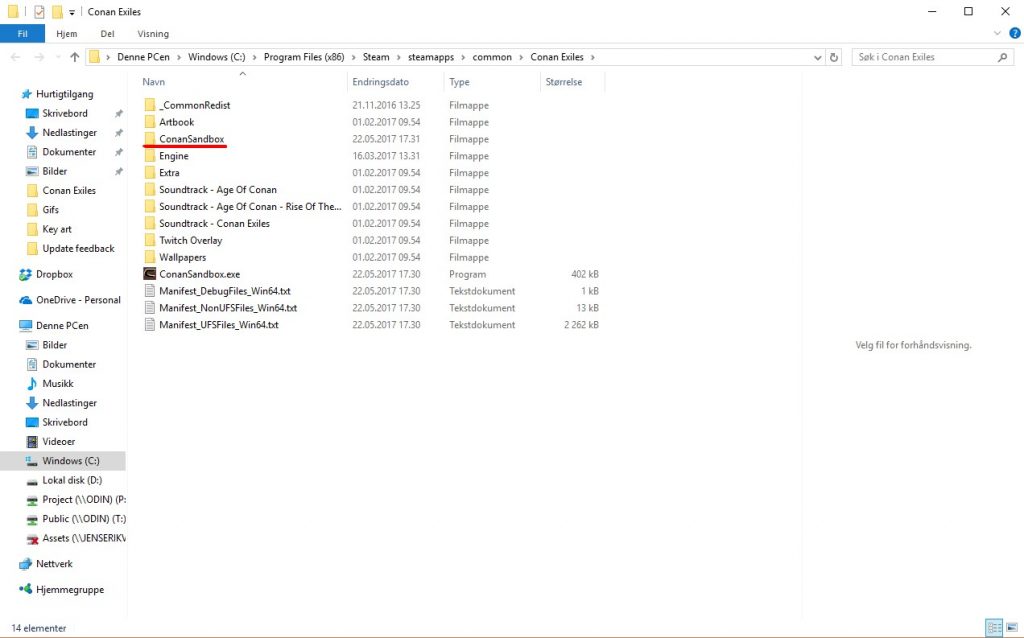The image size is (1024, 638).
Task: Click the Dropbox icon in navigation pane
Action: click(26, 274)
